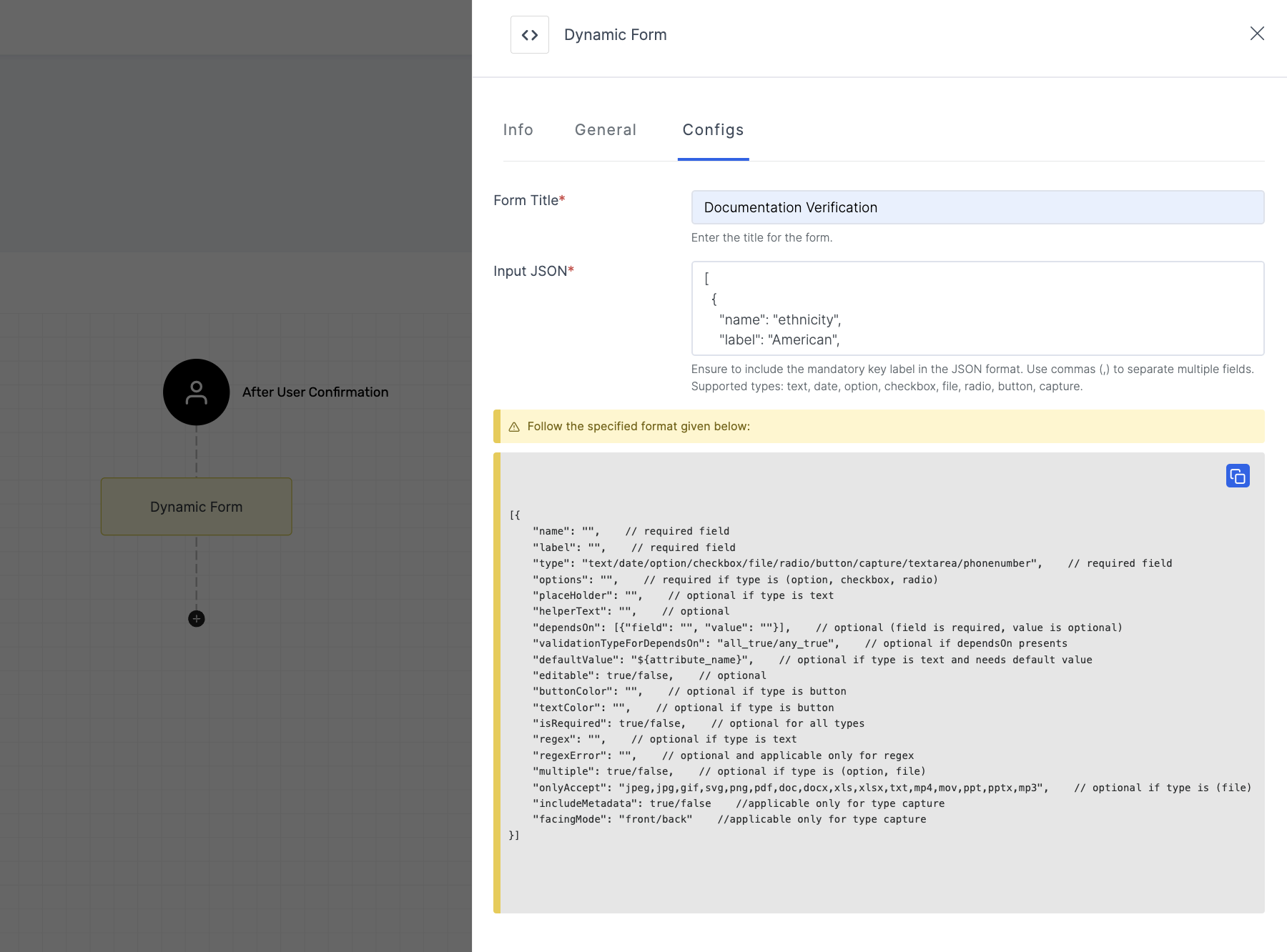Screen dimensions: 1287x952
Task: Click the "textColor": "" line in sample
Action: coord(684,708)
